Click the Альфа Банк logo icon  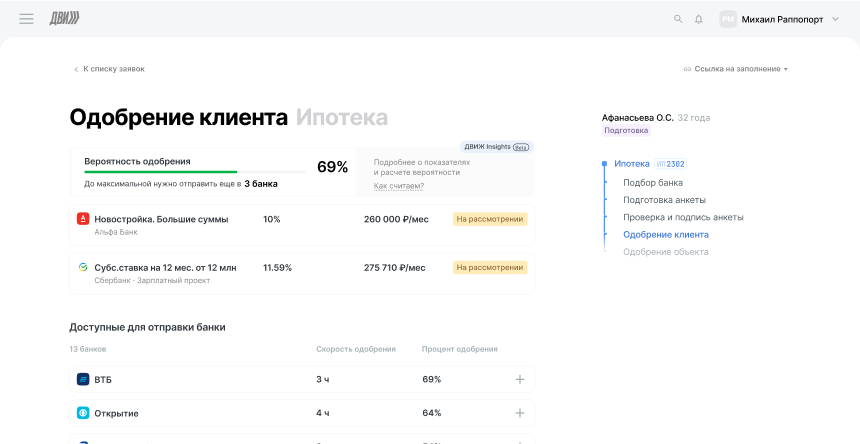[83, 219]
